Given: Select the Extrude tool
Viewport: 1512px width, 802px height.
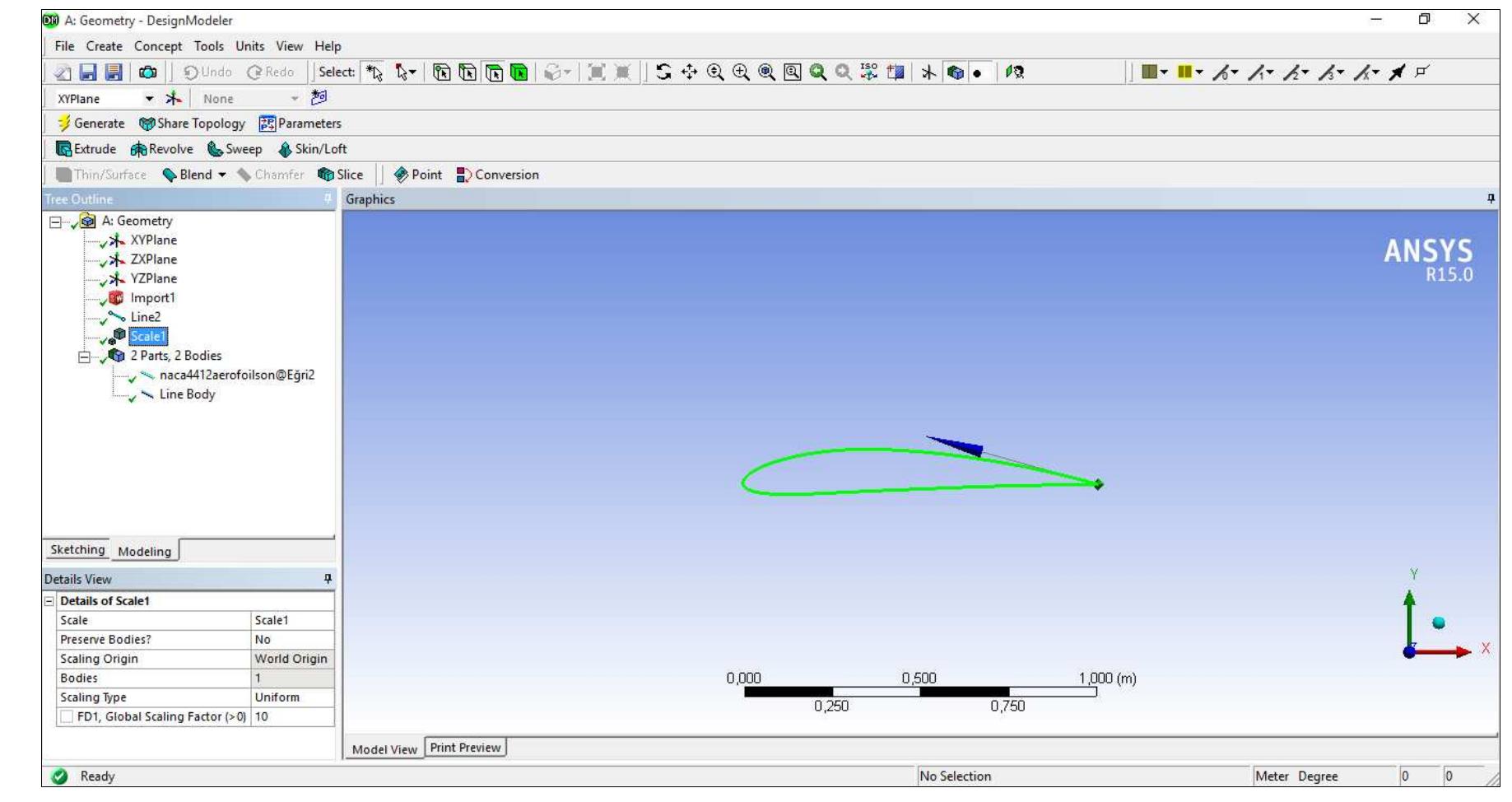Looking at the screenshot, I should pyautogui.click(x=86, y=149).
